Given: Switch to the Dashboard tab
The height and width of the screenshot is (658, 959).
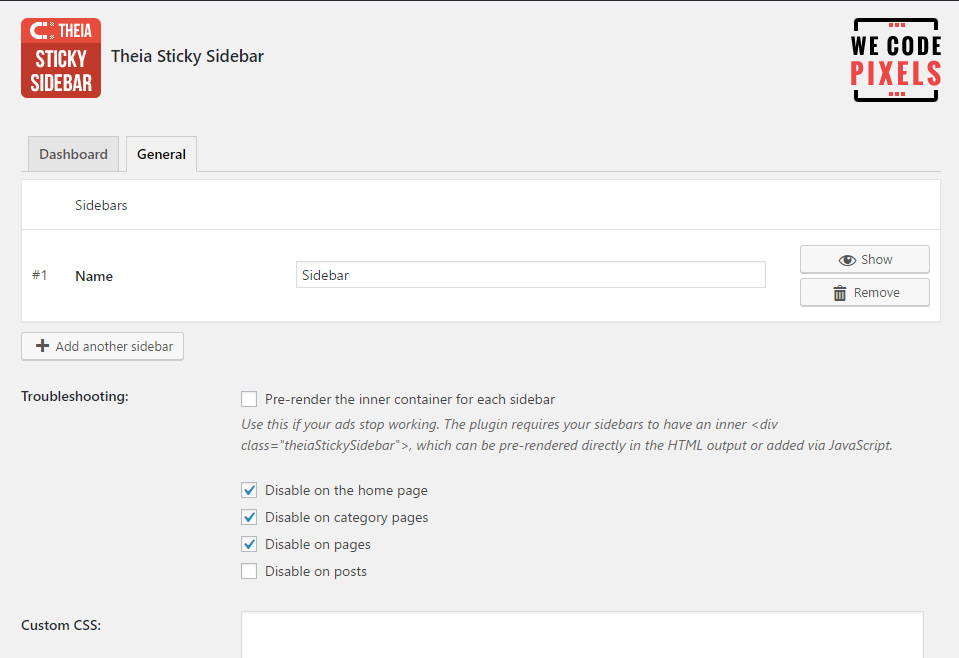Looking at the screenshot, I should [73, 154].
